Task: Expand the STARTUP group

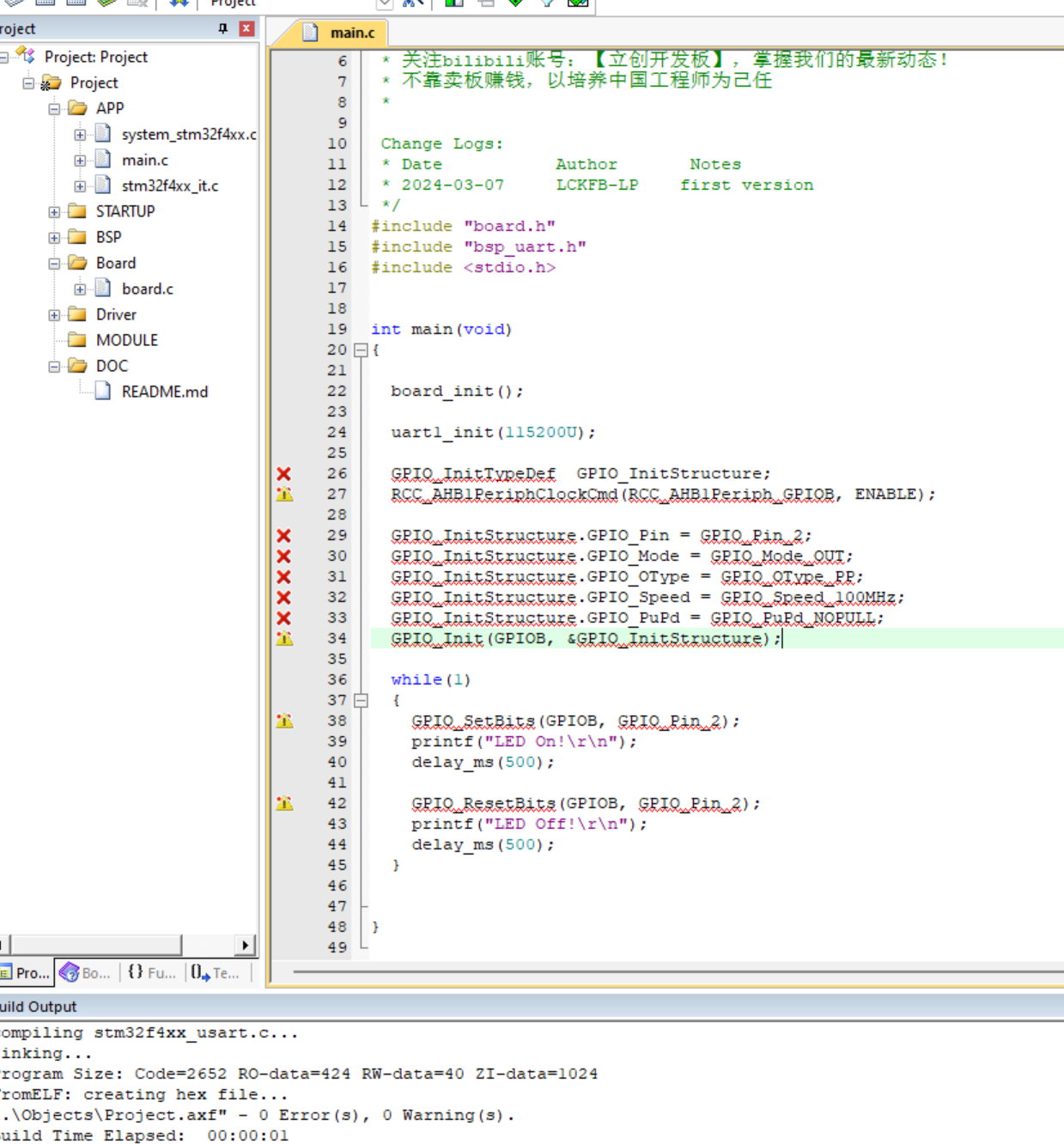Action: 54,211
